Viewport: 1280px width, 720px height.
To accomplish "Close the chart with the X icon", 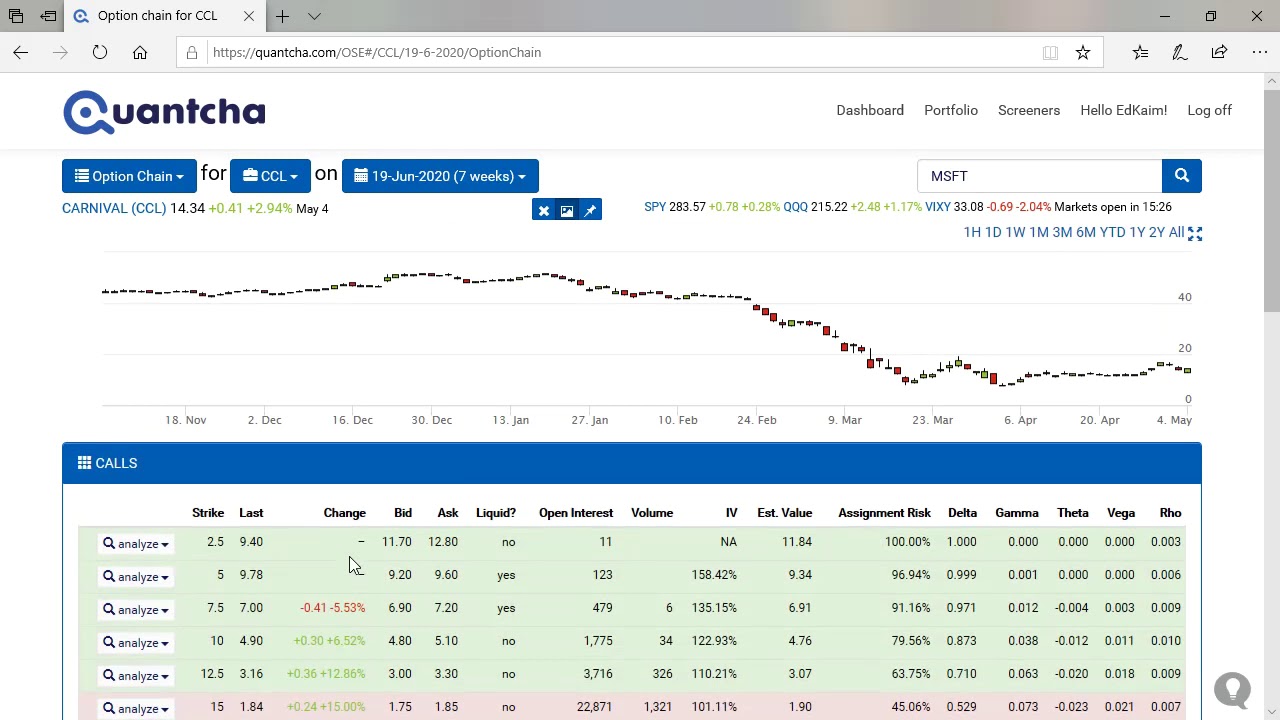I will (544, 211).
